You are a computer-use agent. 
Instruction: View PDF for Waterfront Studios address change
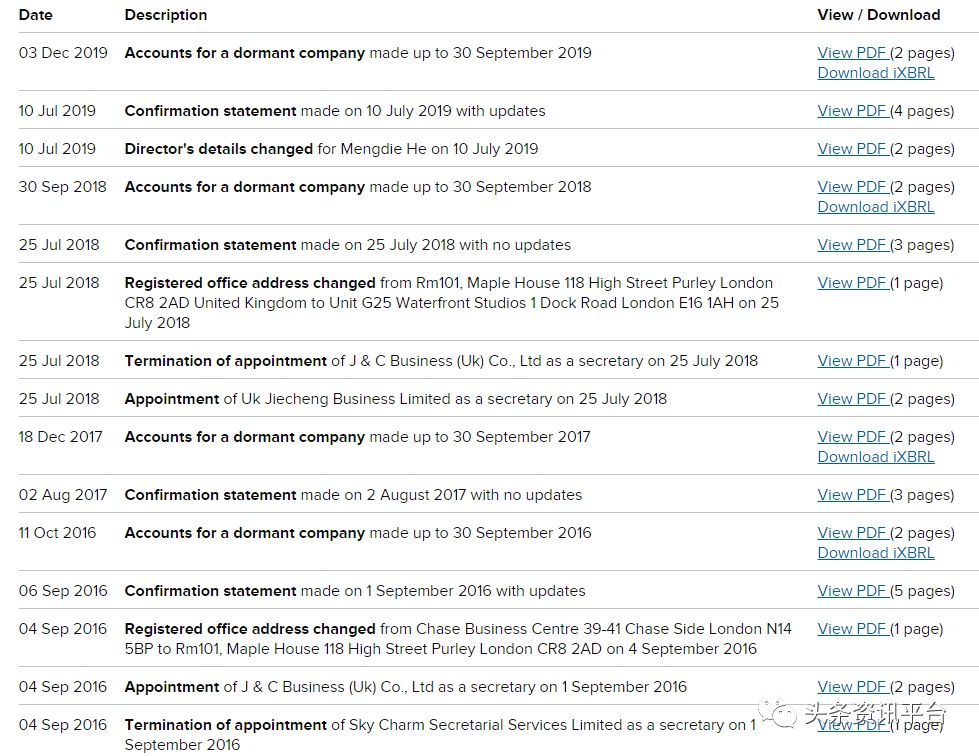coord(851,283)
